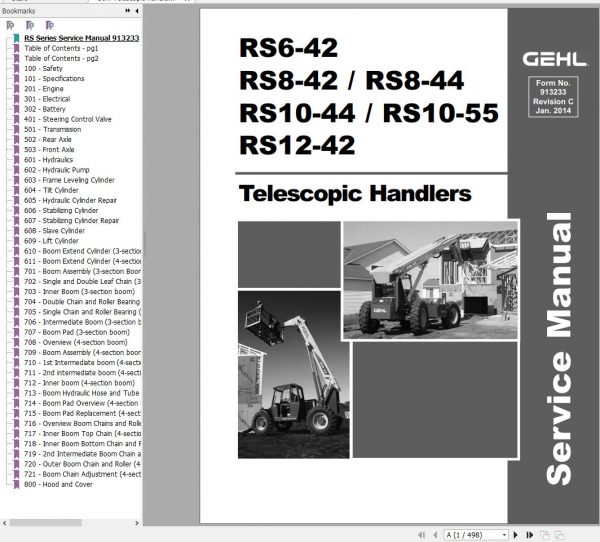Open 610 - Boom Extend Cylinder (3-section) bookmark
This screenshot has width=600, height=542.
point(82,251)
